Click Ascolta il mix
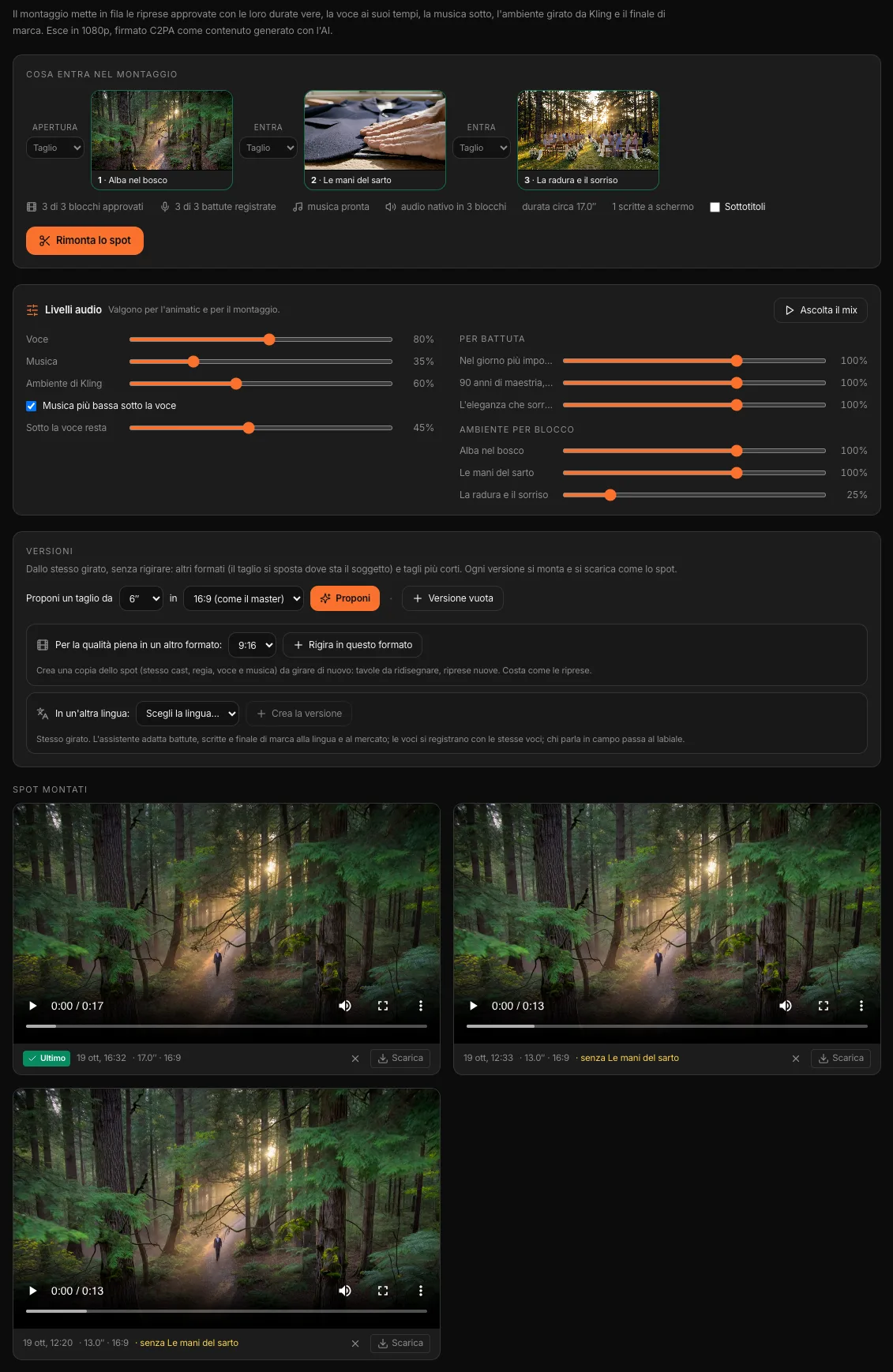Screen dimensions: 893x1372 (820, 310)
